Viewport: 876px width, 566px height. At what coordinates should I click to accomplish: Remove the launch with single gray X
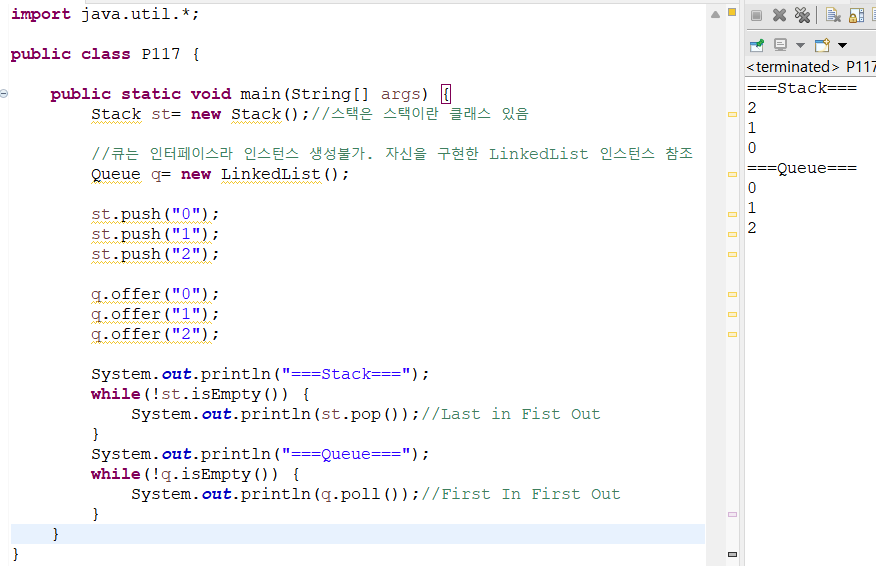pyautogui.click(x=779, y=15)
